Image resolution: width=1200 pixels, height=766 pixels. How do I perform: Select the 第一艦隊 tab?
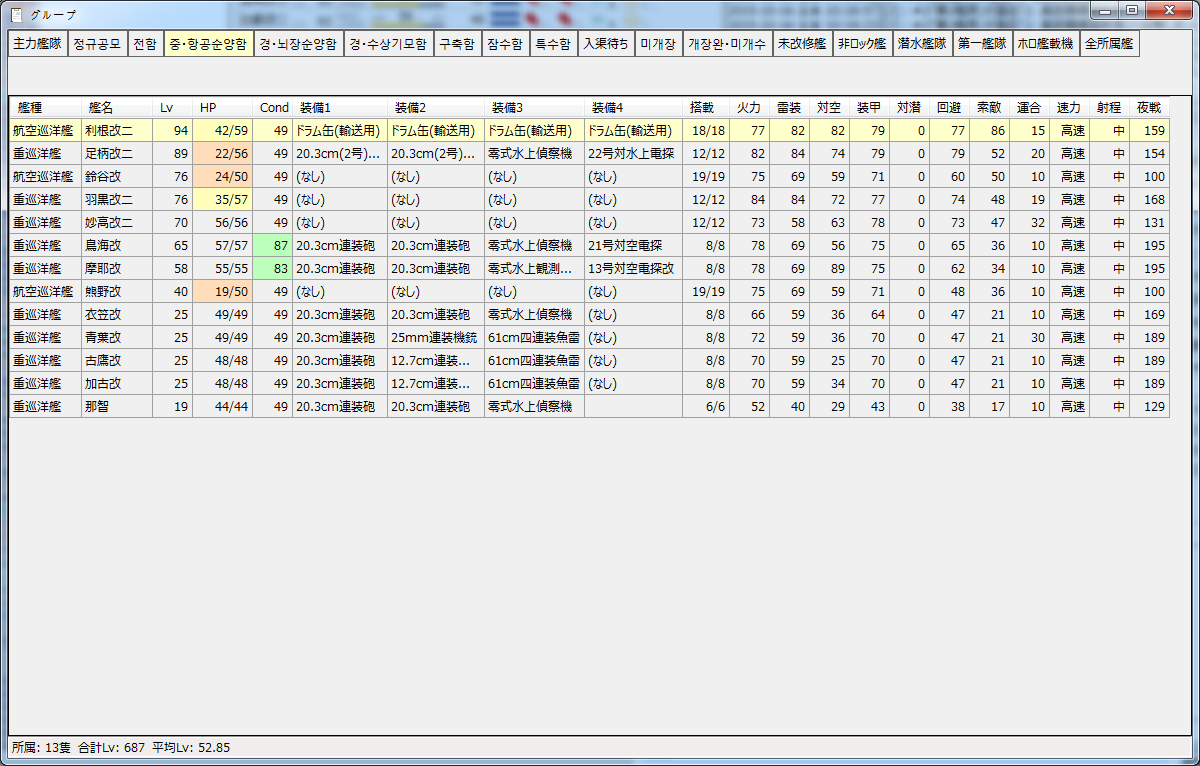point(981,45)
